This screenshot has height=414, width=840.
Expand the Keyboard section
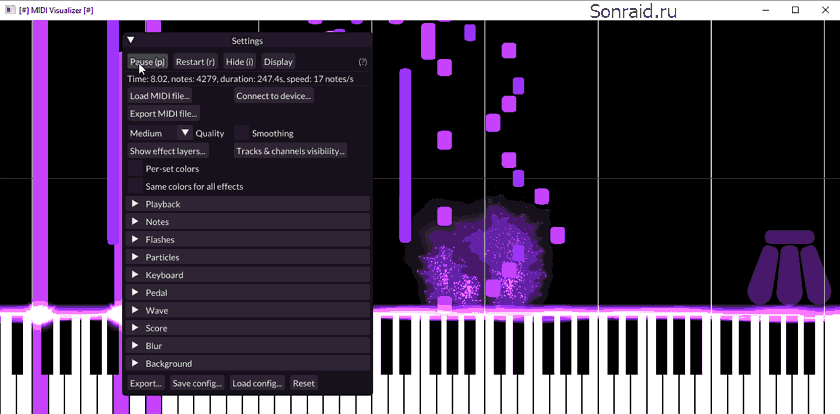(248, 275)
